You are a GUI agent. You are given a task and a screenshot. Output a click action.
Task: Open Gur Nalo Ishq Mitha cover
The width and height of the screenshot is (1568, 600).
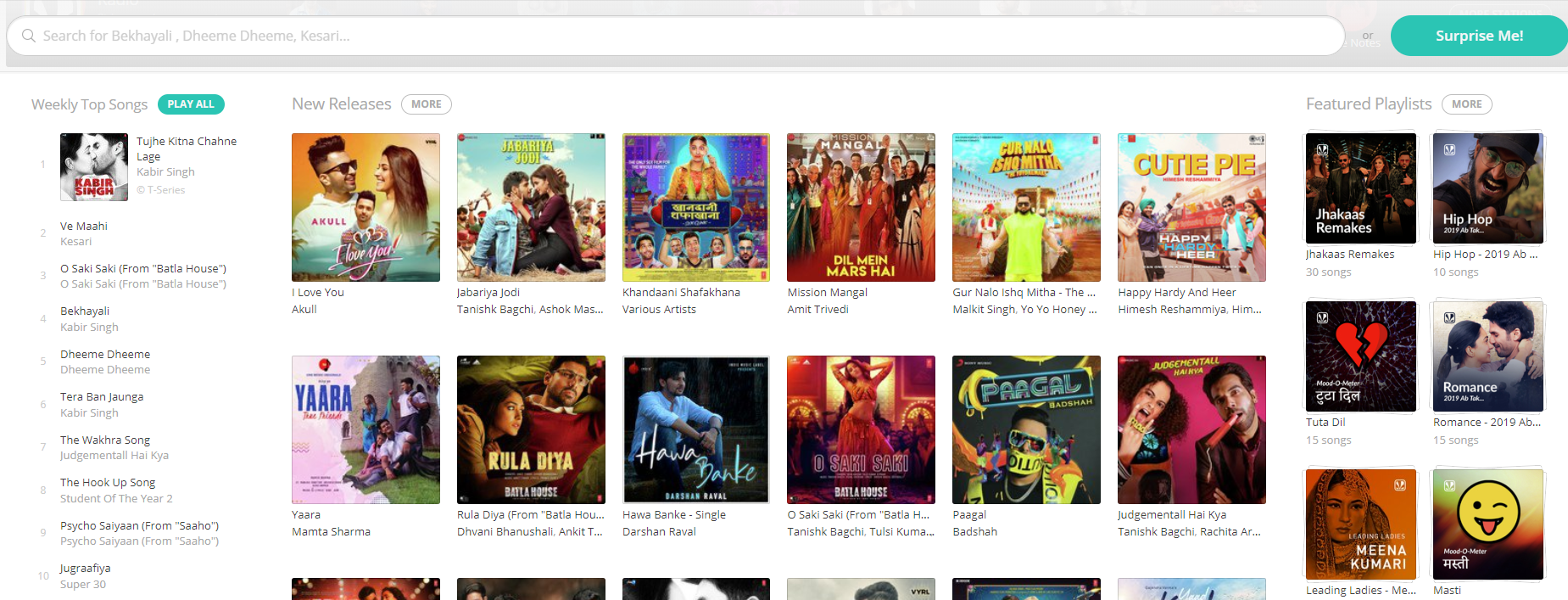pyautogui.click(x=1026, y=207)
